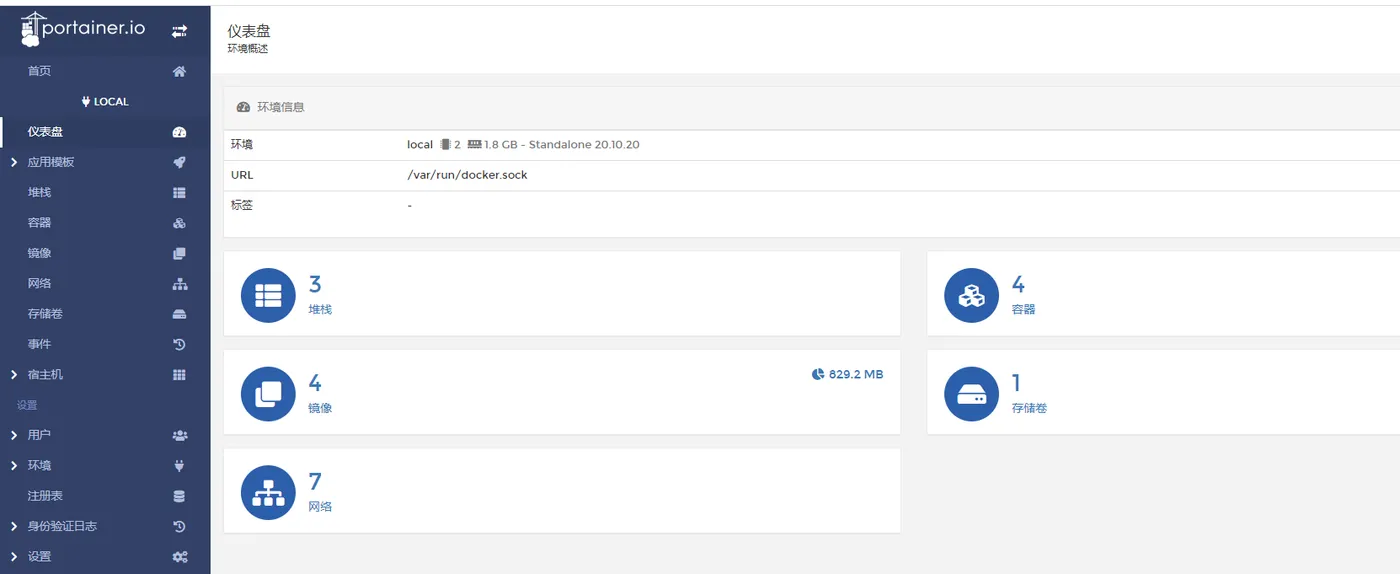Open 镜像 from the sidebar menu
Viewport: 1400px width, 574px height.
coord(39,254)
